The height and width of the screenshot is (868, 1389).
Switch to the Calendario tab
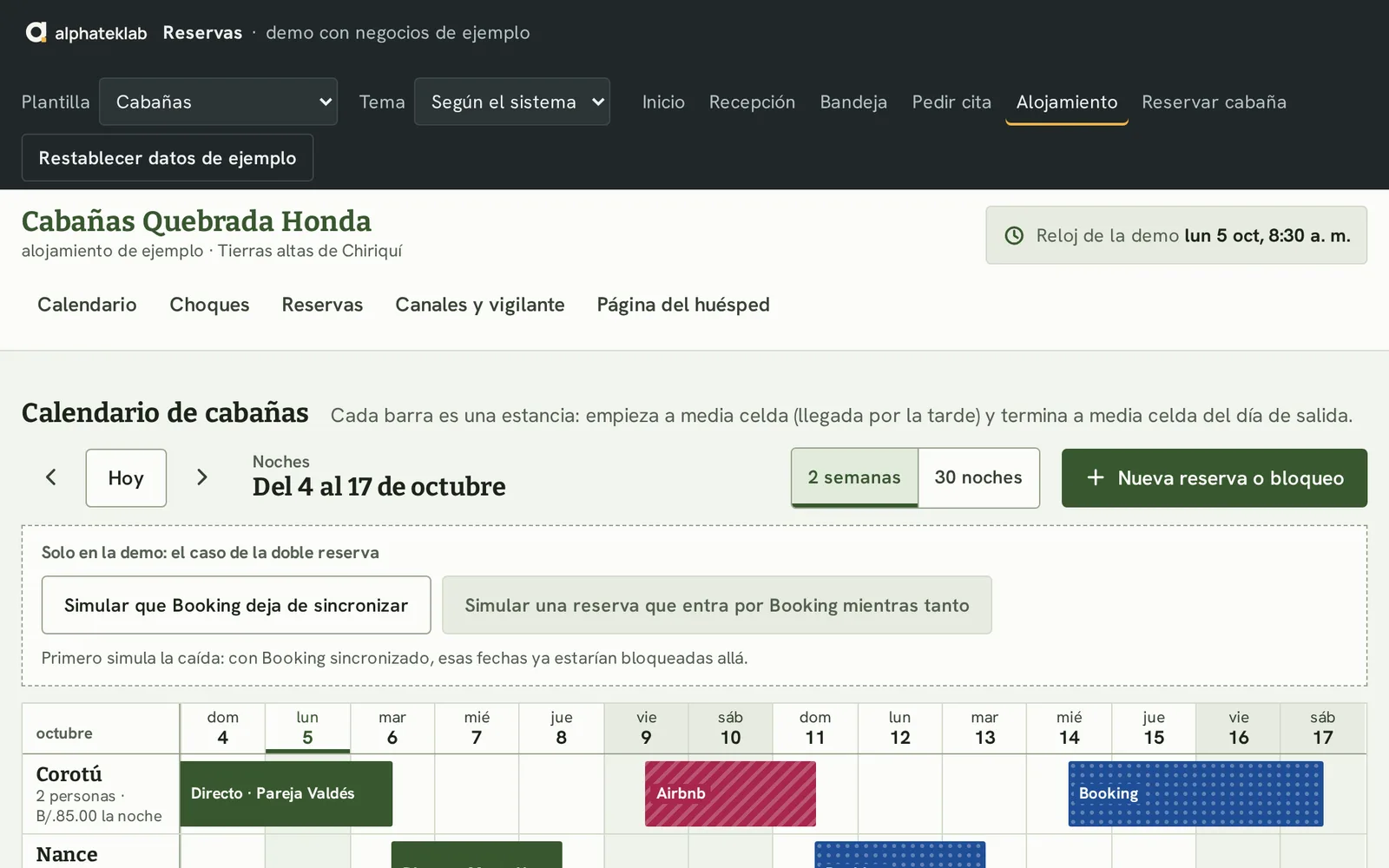point(87,305)
